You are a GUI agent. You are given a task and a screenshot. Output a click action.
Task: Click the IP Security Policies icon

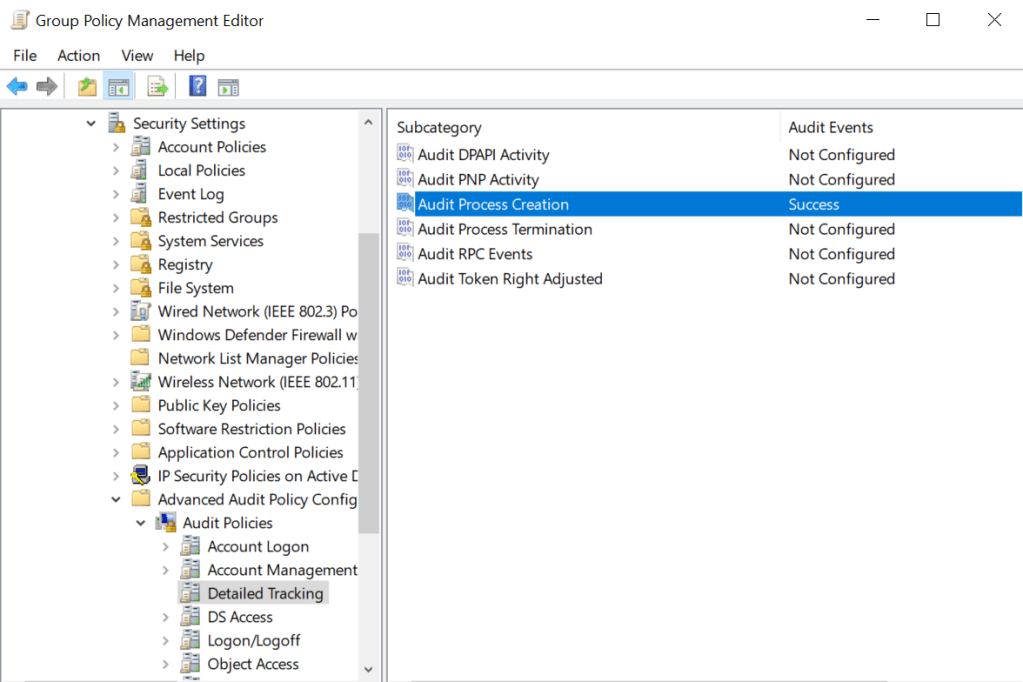pos(141,476)
